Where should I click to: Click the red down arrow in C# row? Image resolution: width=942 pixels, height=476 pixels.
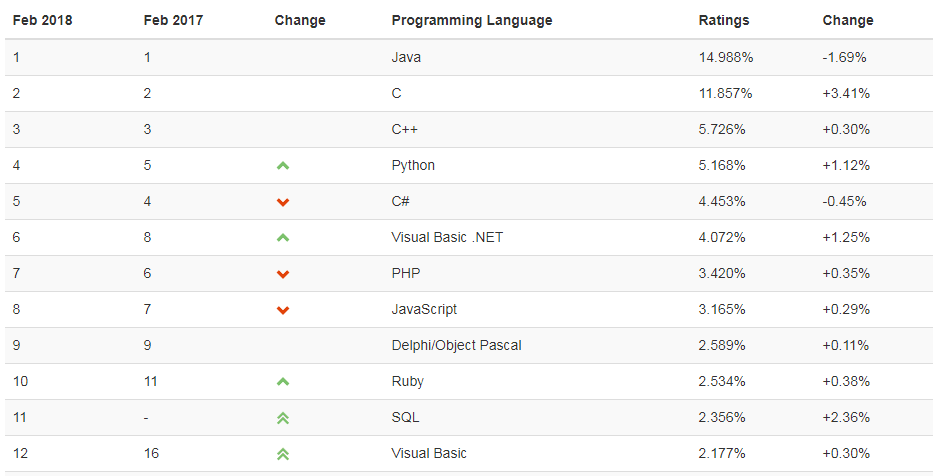tap(283, 202)
